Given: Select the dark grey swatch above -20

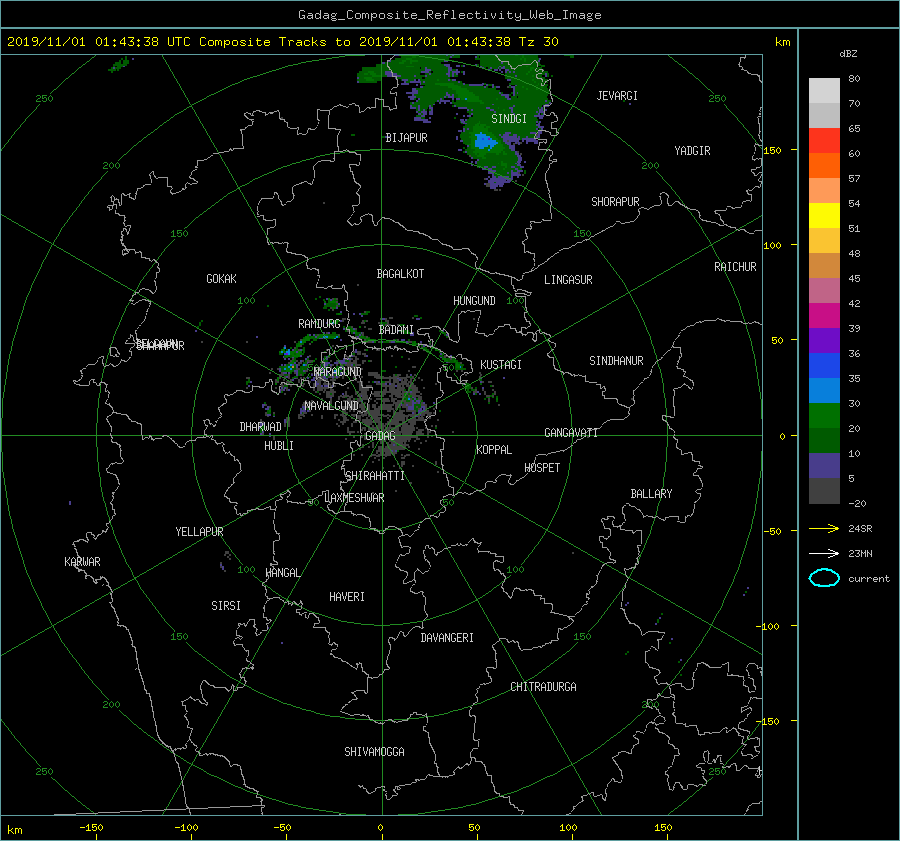Looking at the screenshot, I should click(x=824, y=490).
